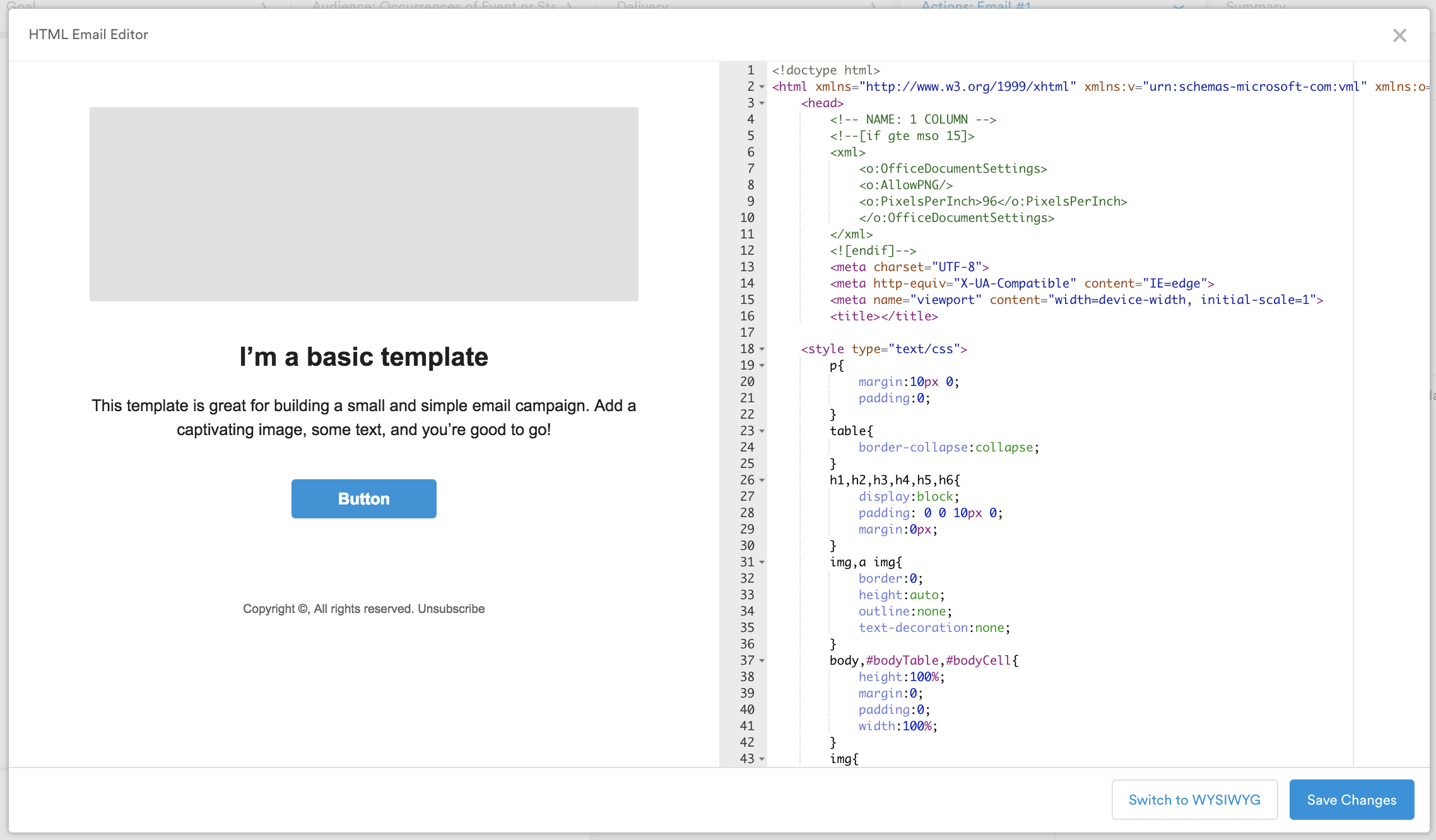Expand the line 37 body selector disclosure triangle
Viewport: 1436px width, 840px height.
(x=762, y=661)
